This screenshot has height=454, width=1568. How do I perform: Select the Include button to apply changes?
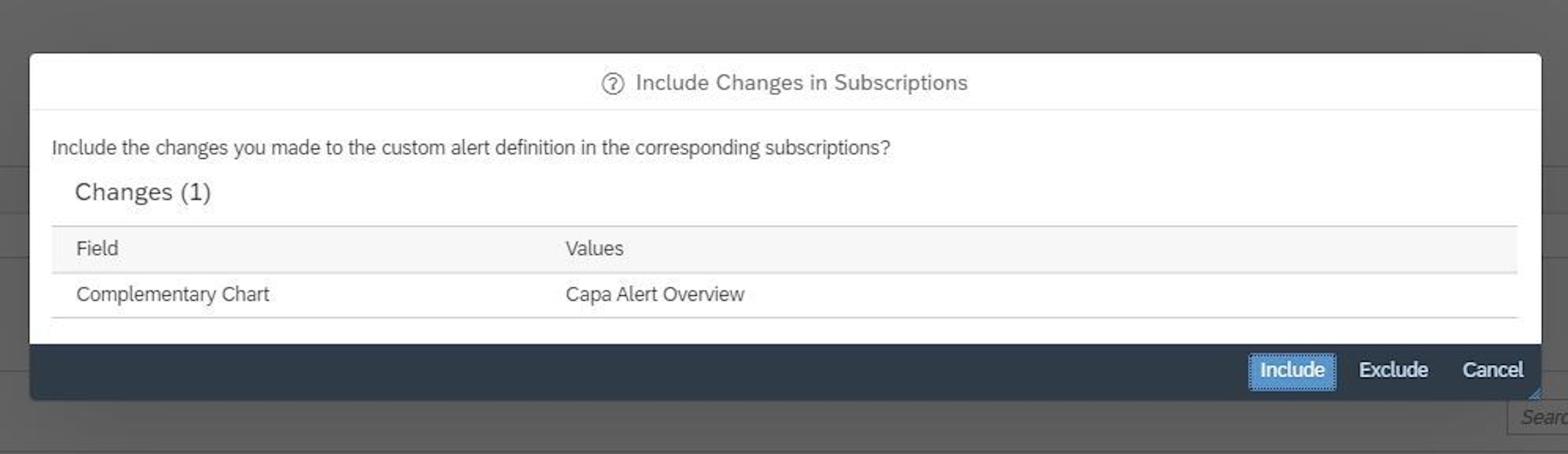click(x=1292, y=370)
